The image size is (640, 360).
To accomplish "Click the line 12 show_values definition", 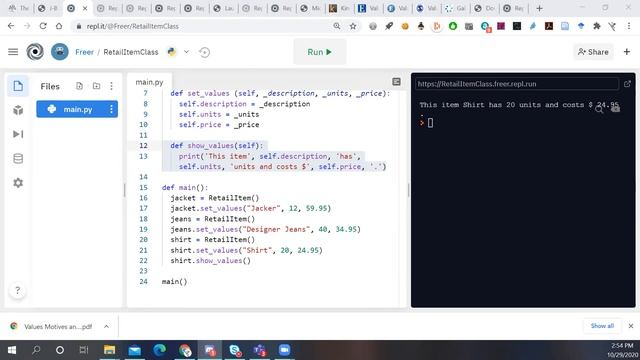I will click(x=217, y=146).
